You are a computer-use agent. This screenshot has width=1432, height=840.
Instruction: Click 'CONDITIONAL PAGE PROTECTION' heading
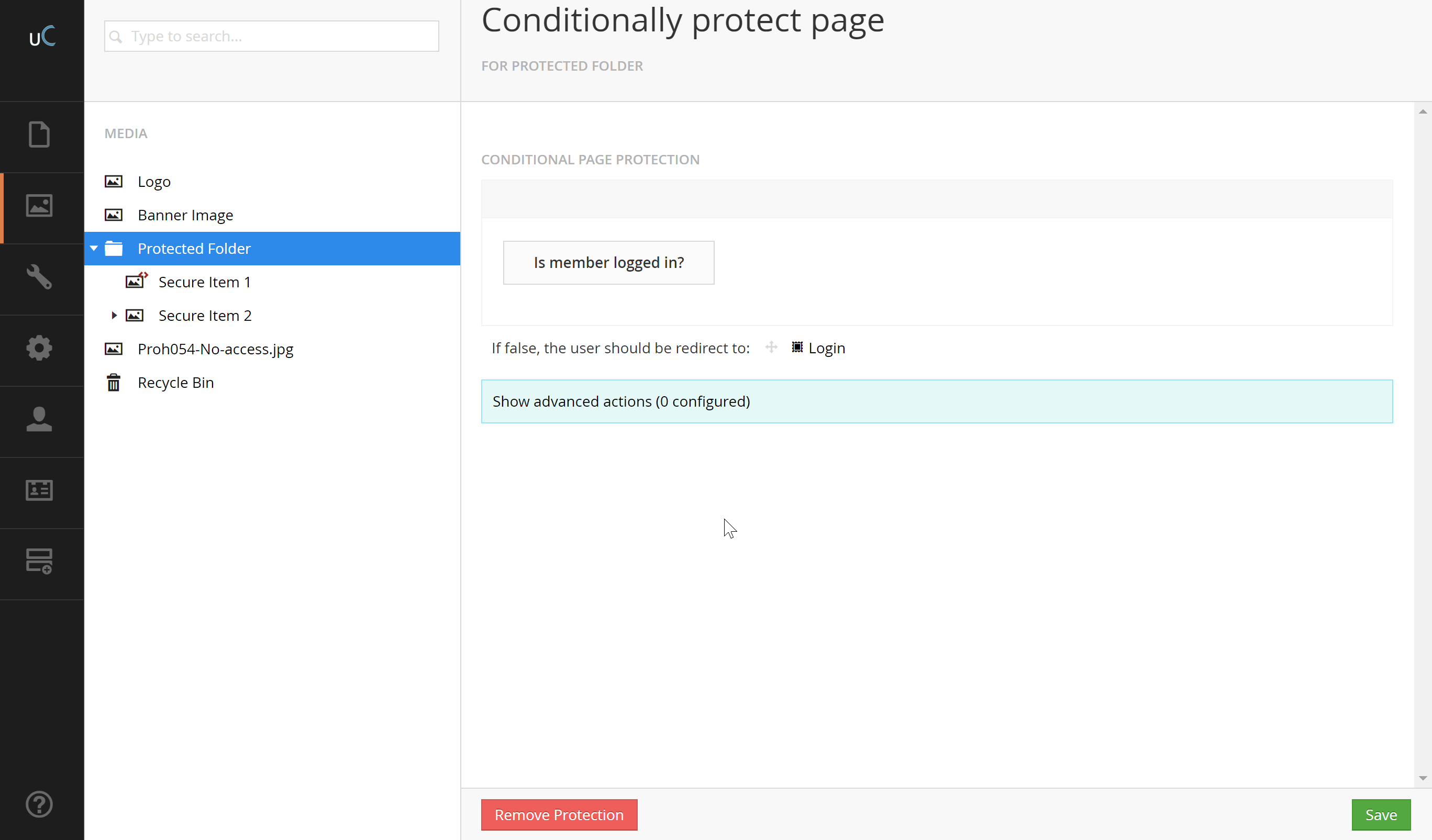pos(591,160)
